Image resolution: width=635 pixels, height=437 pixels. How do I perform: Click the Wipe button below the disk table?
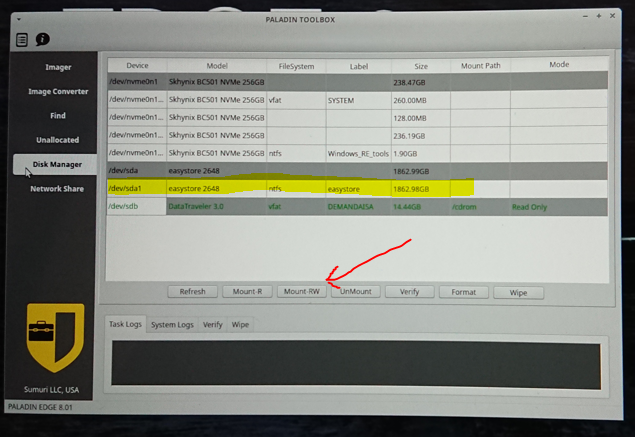[518, 292]
